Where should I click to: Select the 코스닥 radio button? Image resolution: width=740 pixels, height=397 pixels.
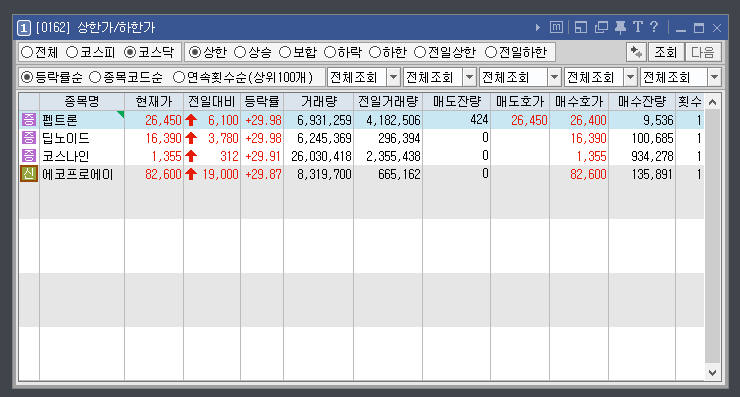pos(130,52)
